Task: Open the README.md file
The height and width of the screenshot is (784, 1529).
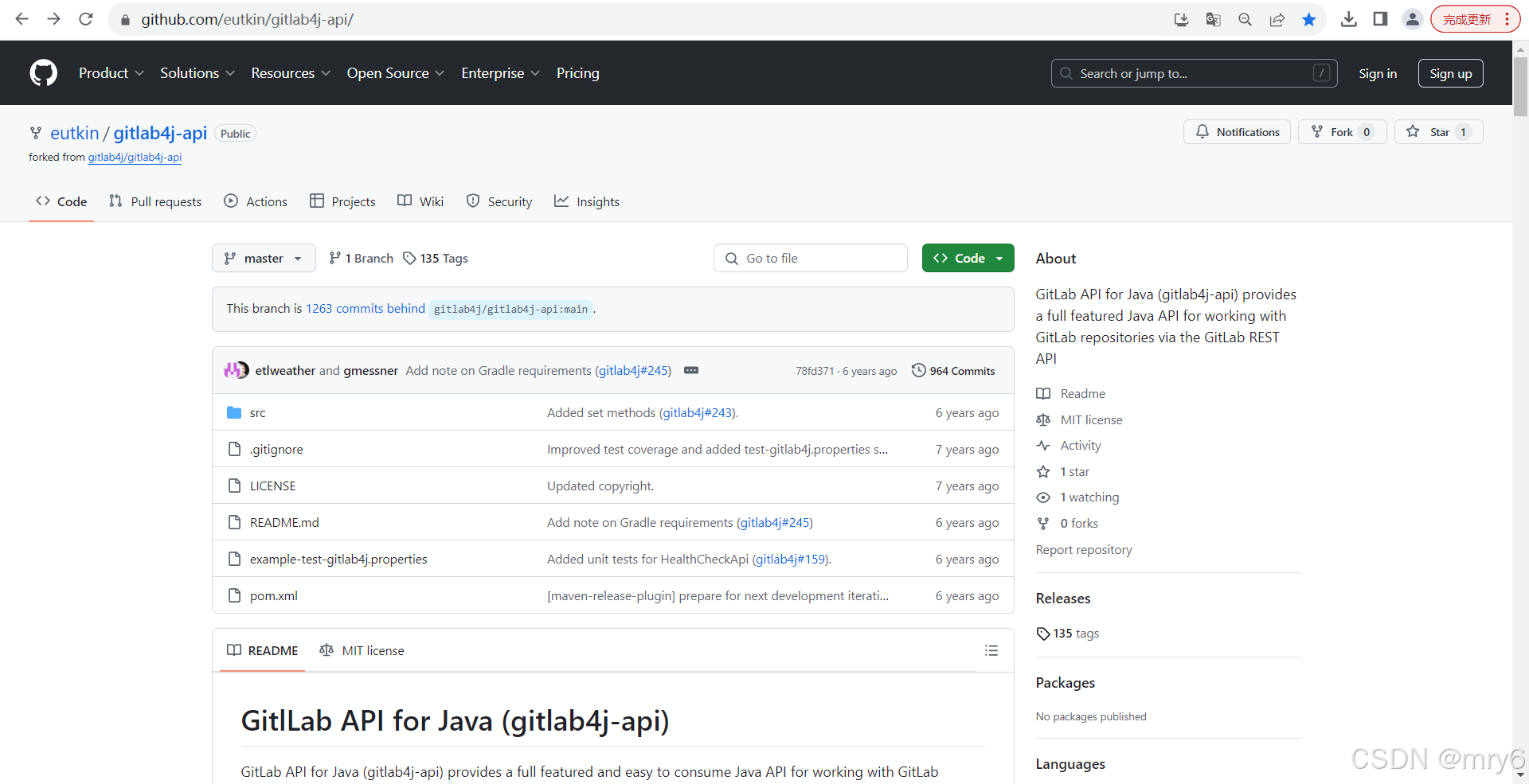Action: point(284,522)
